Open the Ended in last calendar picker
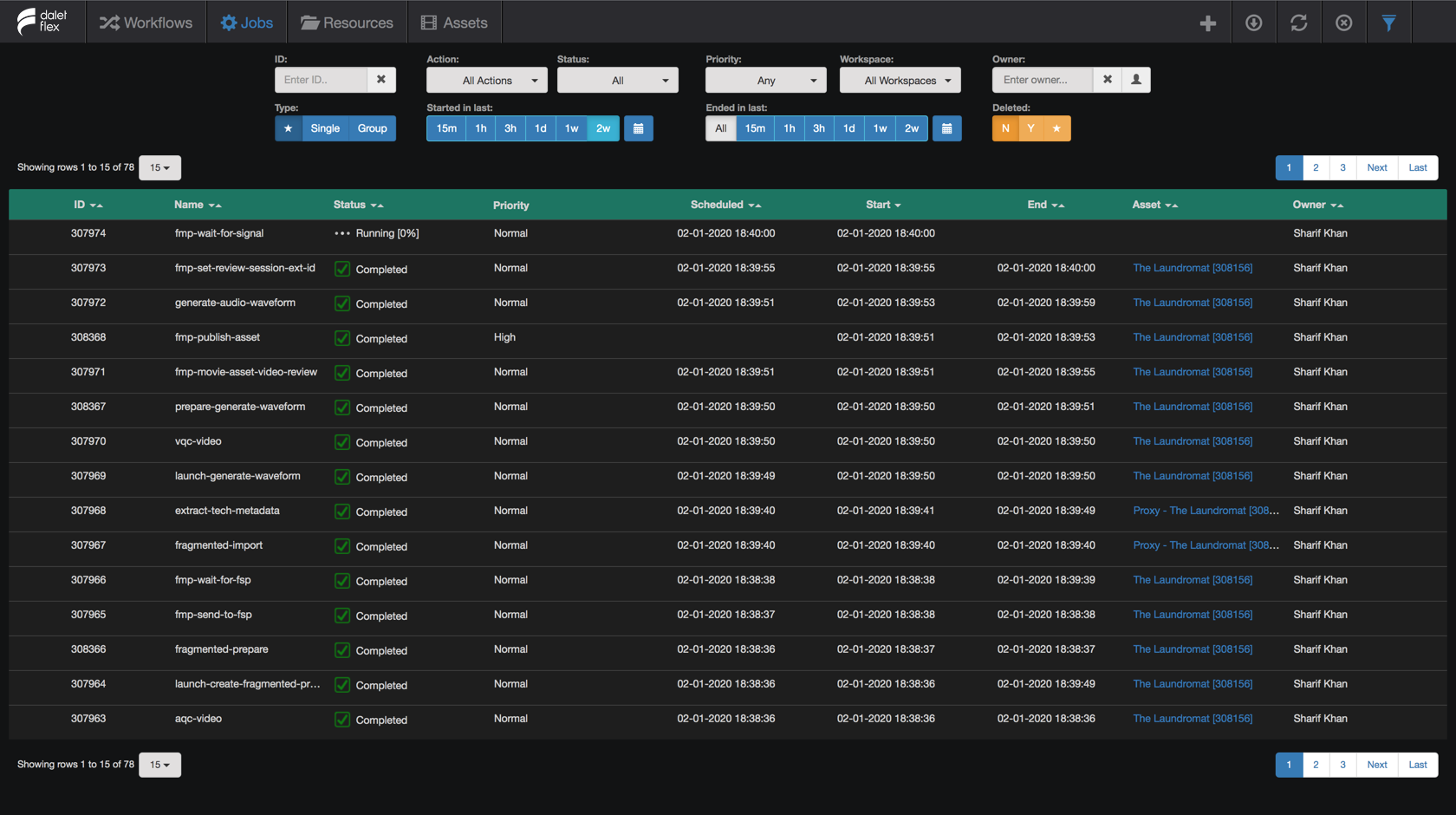Image resolution: width=1456 pixels, height=815 pixels. coord(946,128)
